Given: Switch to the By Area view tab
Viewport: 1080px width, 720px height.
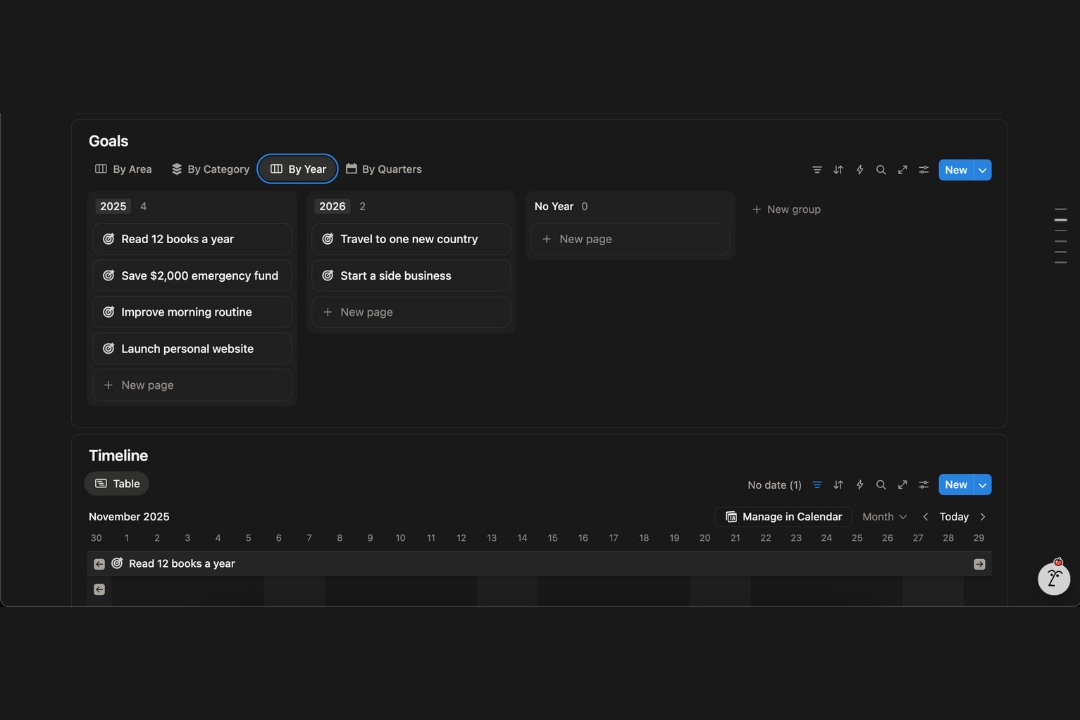Looking at the screenshot, I should [123, 170].
